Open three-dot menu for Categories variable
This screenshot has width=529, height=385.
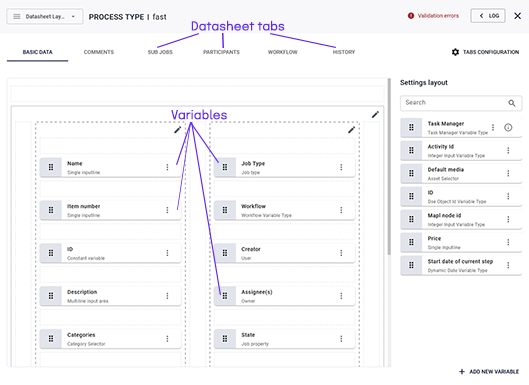[167, 339]
